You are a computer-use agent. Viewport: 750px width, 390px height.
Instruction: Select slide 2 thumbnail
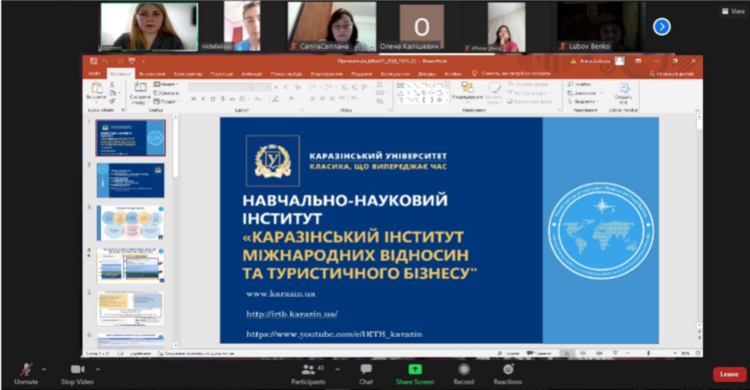[x=130, y=180]
